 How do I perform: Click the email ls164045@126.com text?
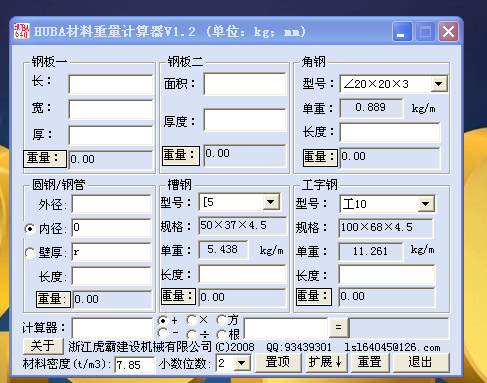392,347
